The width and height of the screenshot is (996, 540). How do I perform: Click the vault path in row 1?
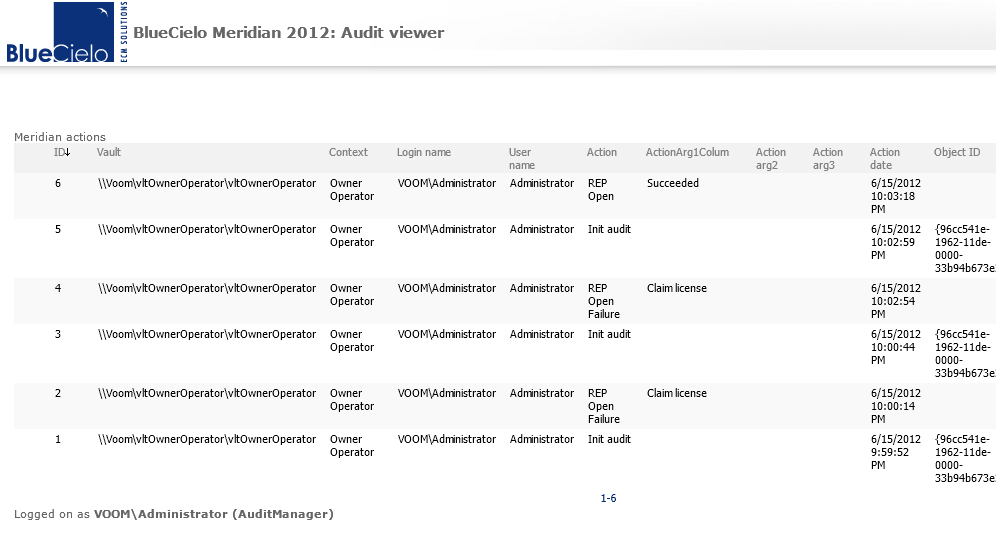[207, 440]
